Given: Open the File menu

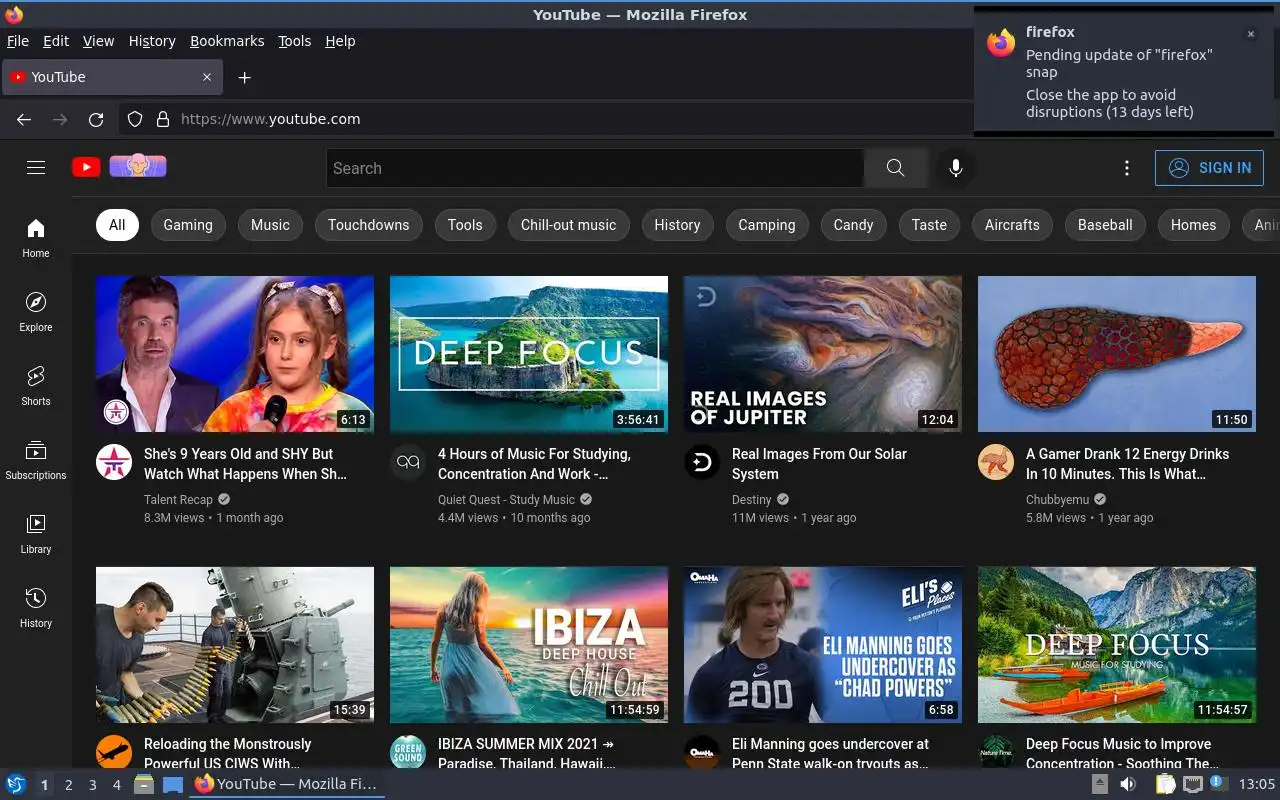Looking at the screenshot, I should tap(18, 41).
